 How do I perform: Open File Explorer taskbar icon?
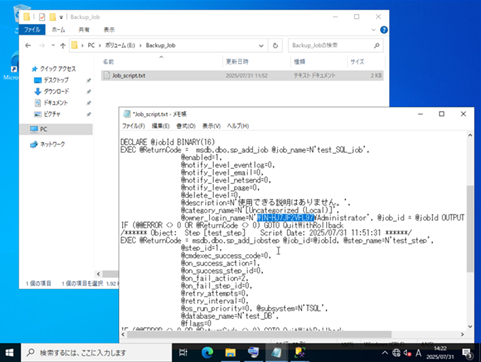pos(230,352)
